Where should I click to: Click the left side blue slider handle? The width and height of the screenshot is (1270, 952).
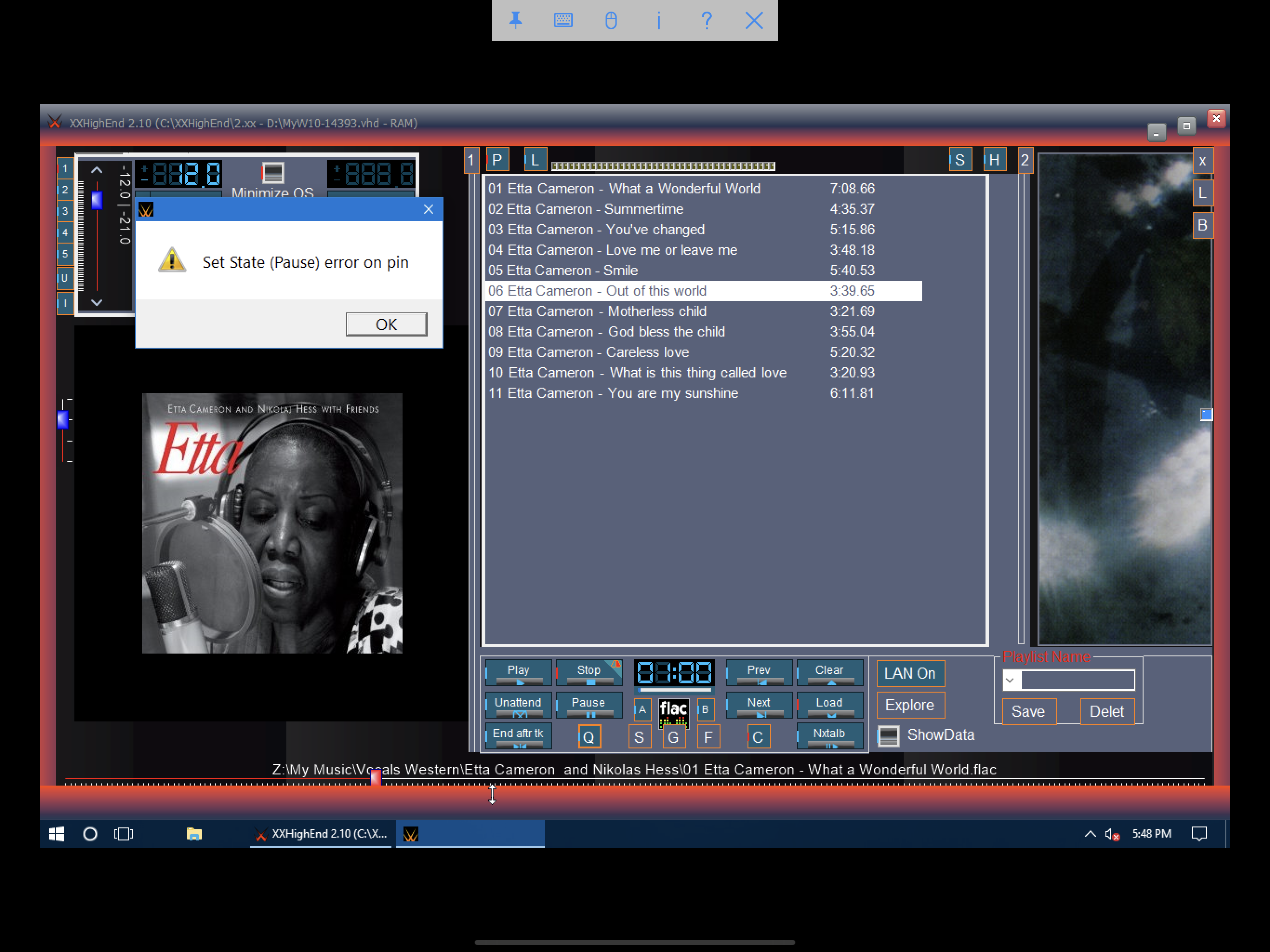tap(63, 420)
